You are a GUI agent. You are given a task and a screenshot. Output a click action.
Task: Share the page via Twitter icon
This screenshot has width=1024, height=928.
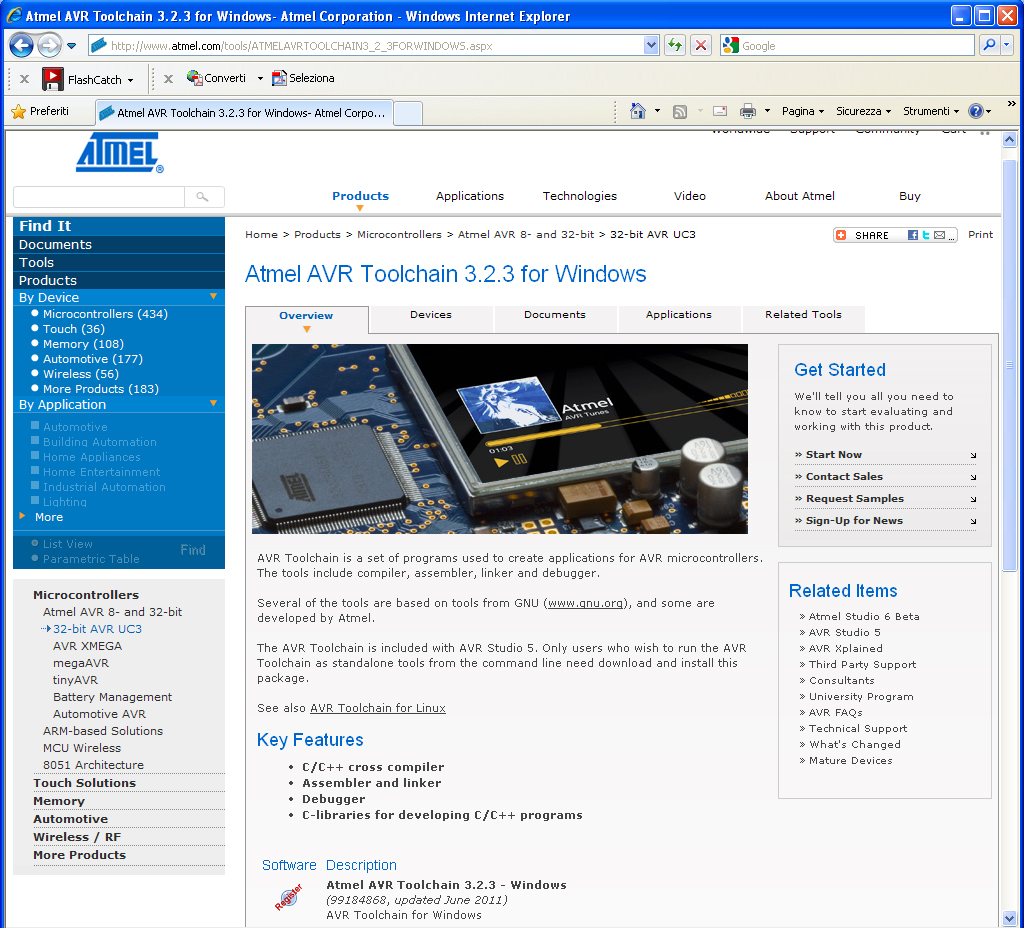tap(926, 235)
